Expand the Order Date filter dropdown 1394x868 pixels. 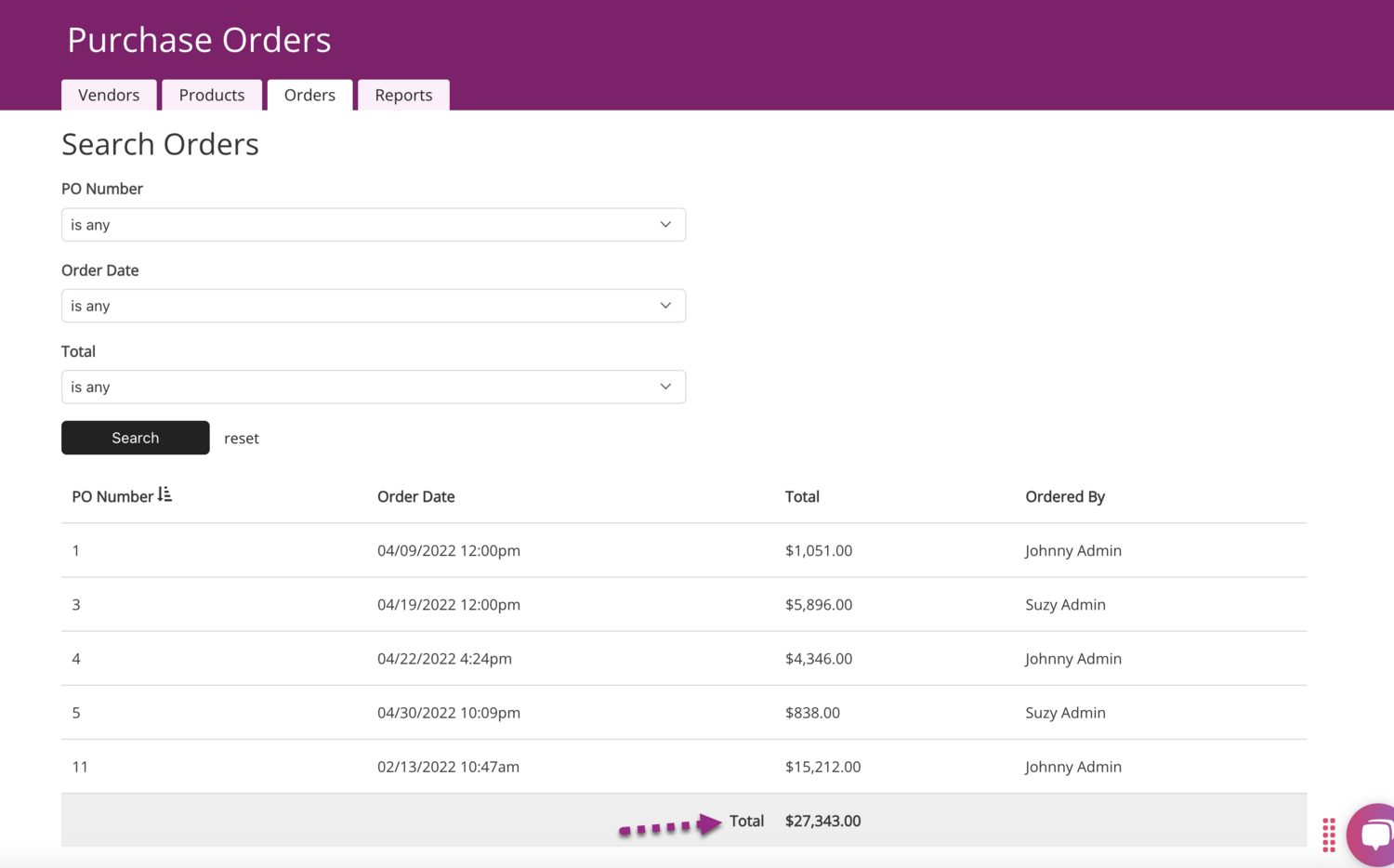pyautogui.click(x=373, y=306)
